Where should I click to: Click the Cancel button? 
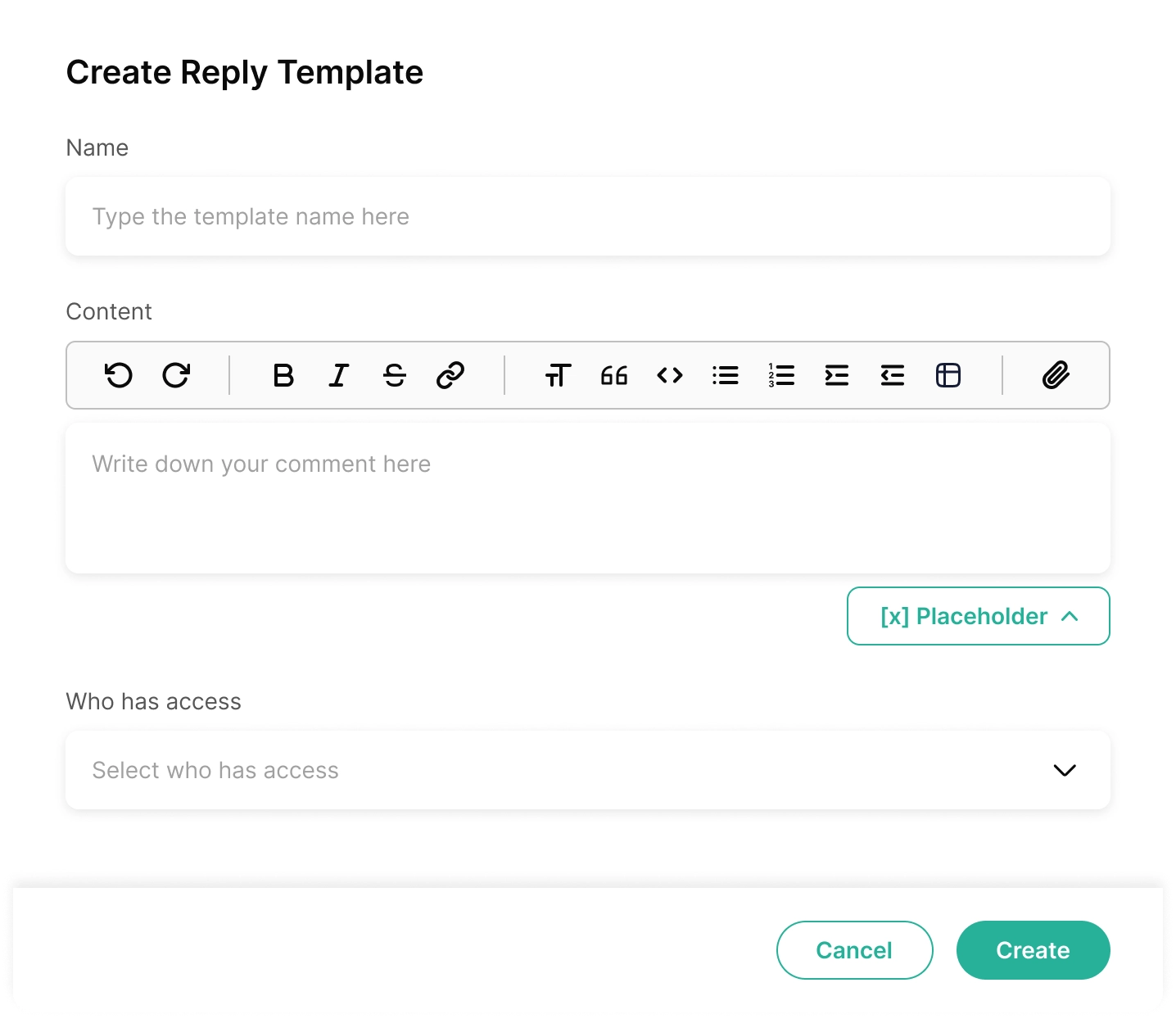click(854, 950)
